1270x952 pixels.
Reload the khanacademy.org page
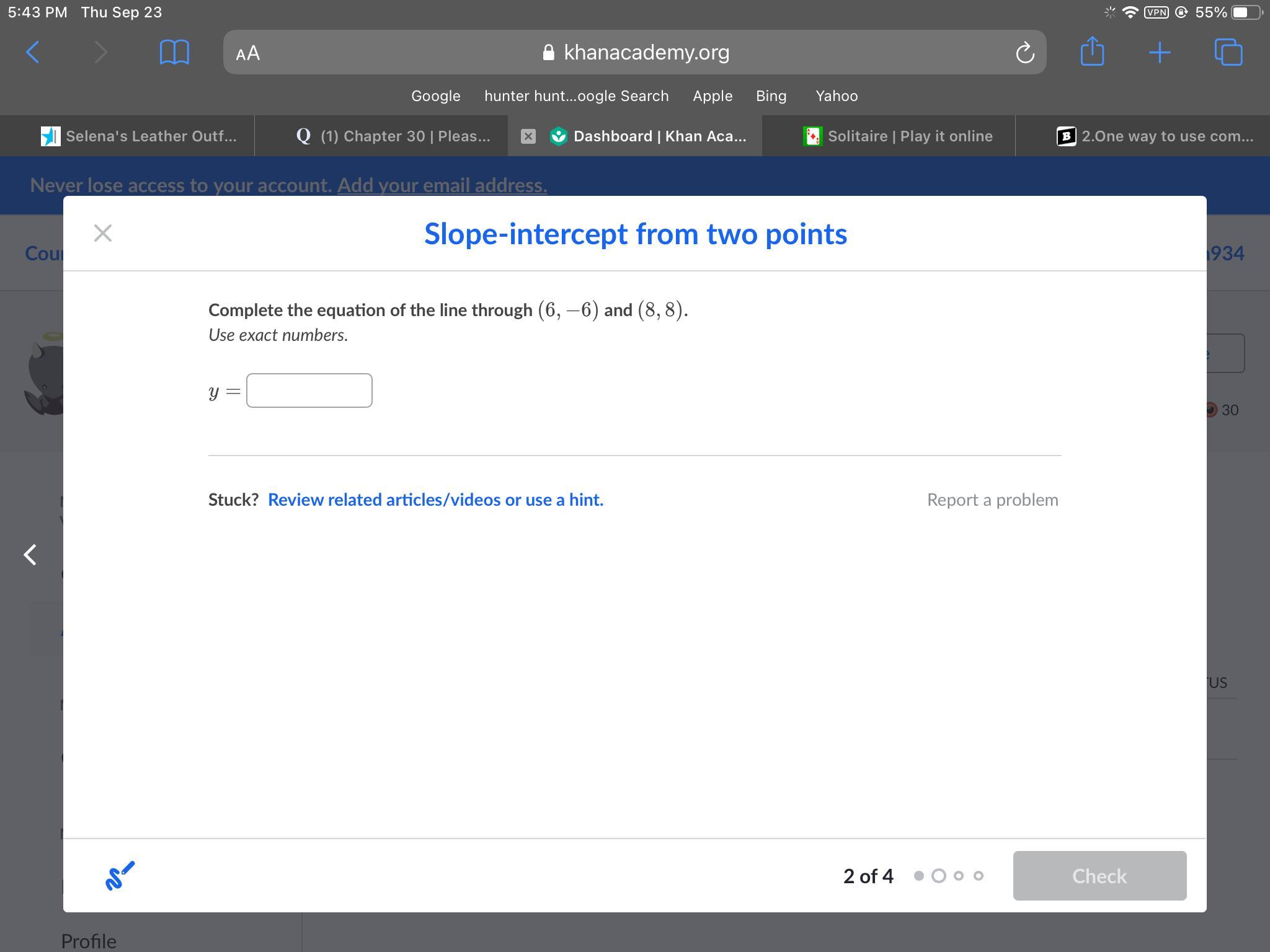point(1024,53)
